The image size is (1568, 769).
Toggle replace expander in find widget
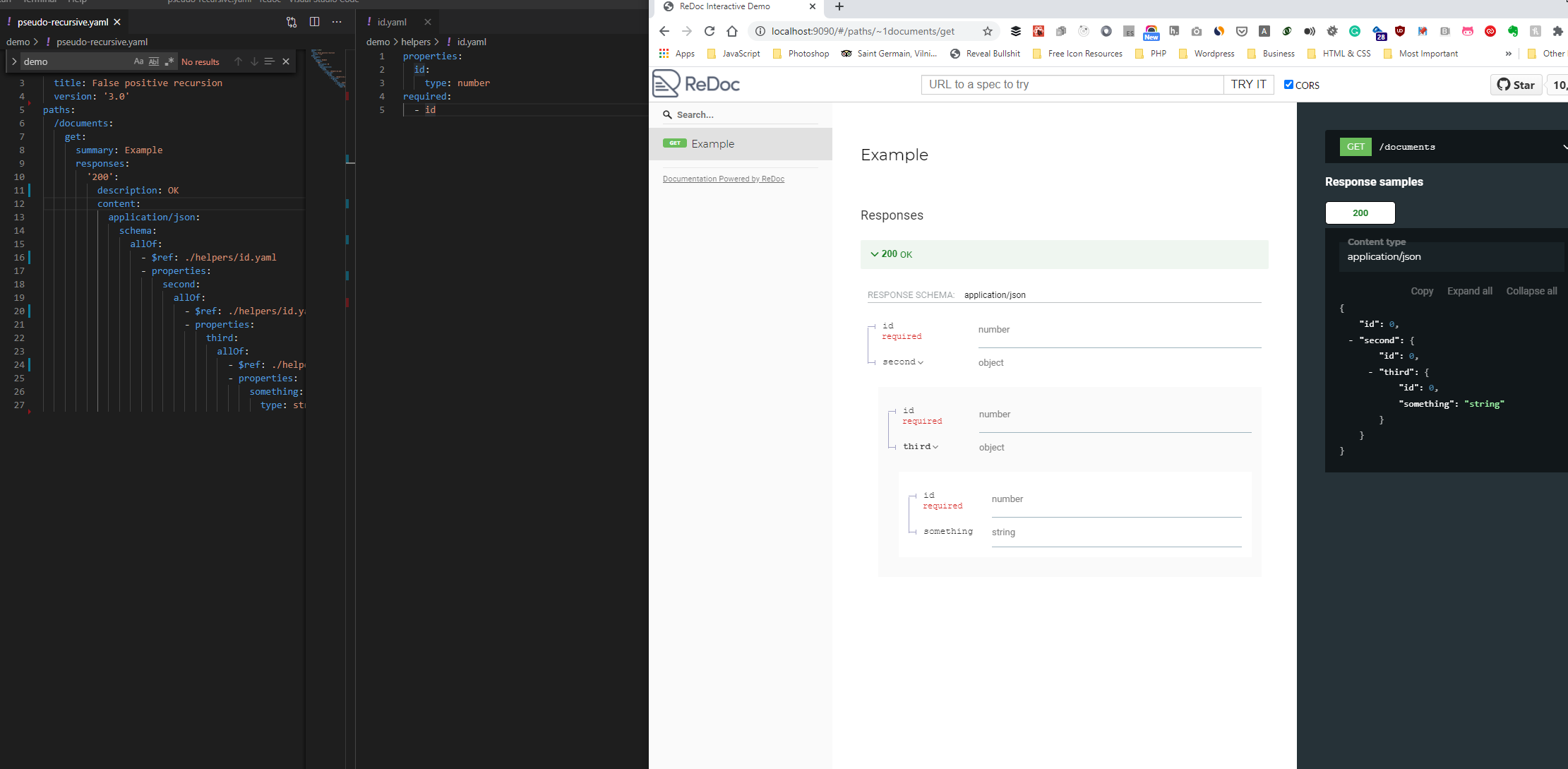pos(14,61)
